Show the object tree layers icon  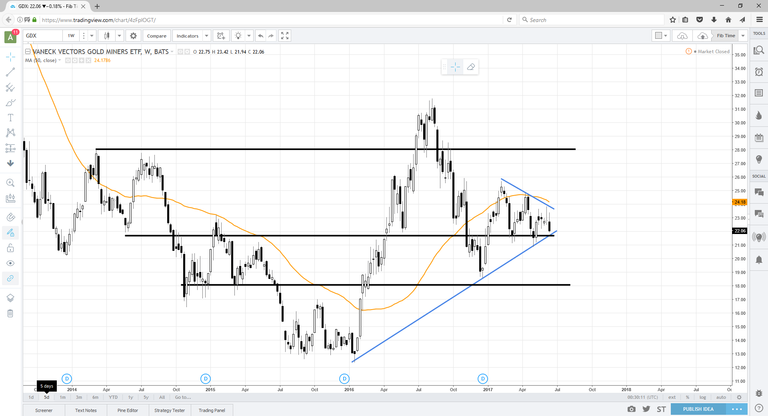pos(10,298)
